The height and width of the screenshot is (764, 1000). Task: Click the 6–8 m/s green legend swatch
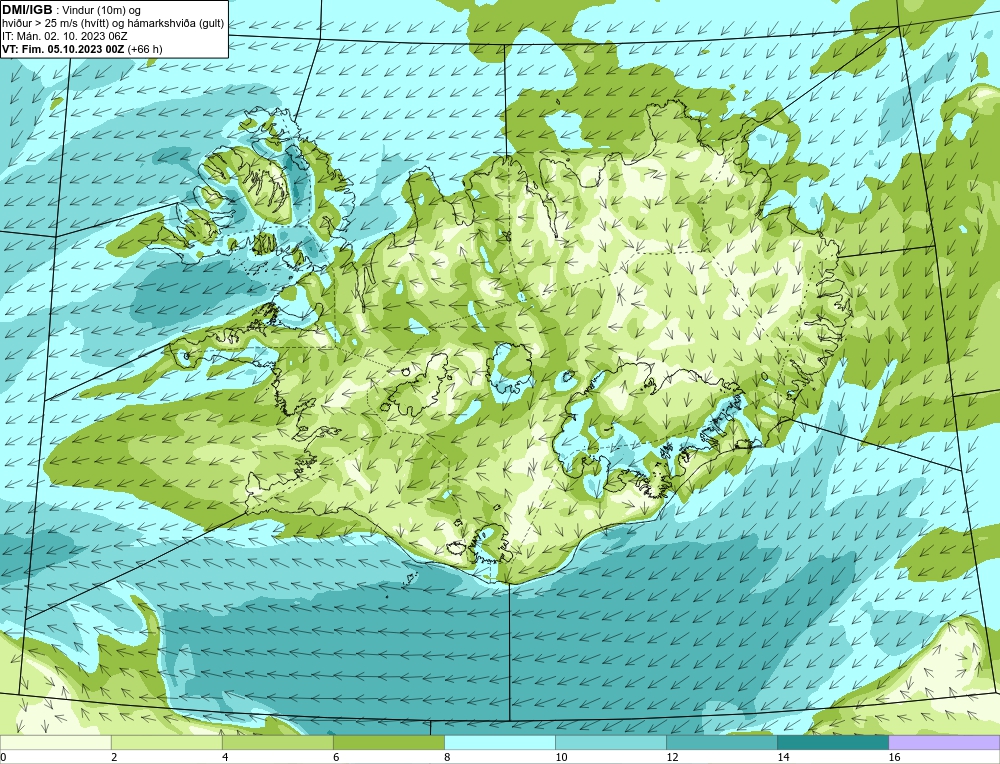[x=388, y=742]
